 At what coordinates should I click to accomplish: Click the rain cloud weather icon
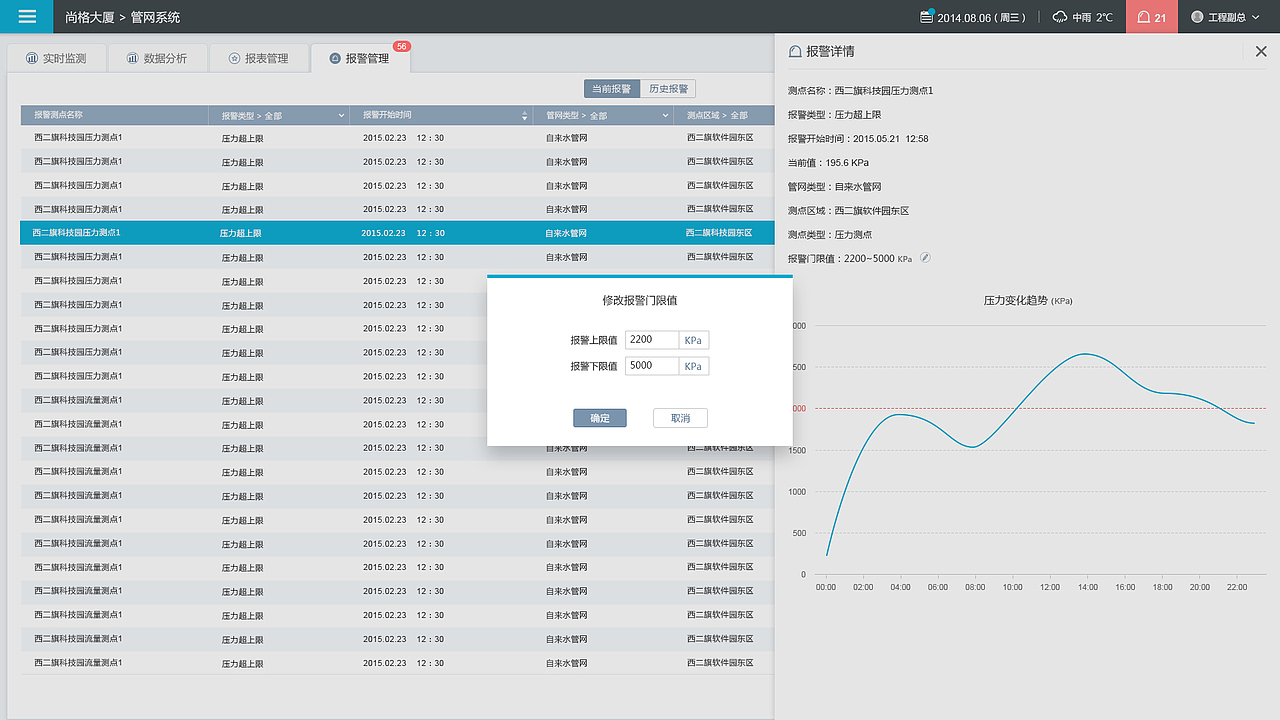(1059, 17)
